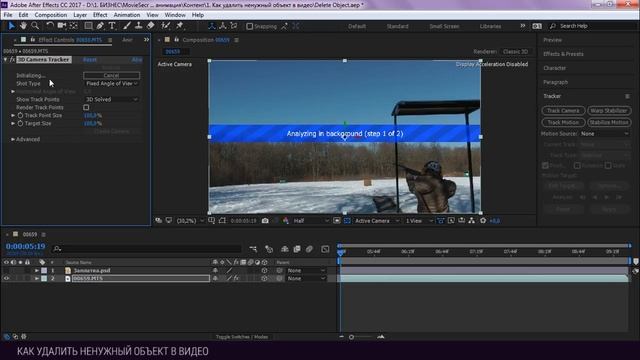Toggle visibility eye of 00659.MTS layer
The height and width of the screenshot is (360, 640).
coord(7,278)
